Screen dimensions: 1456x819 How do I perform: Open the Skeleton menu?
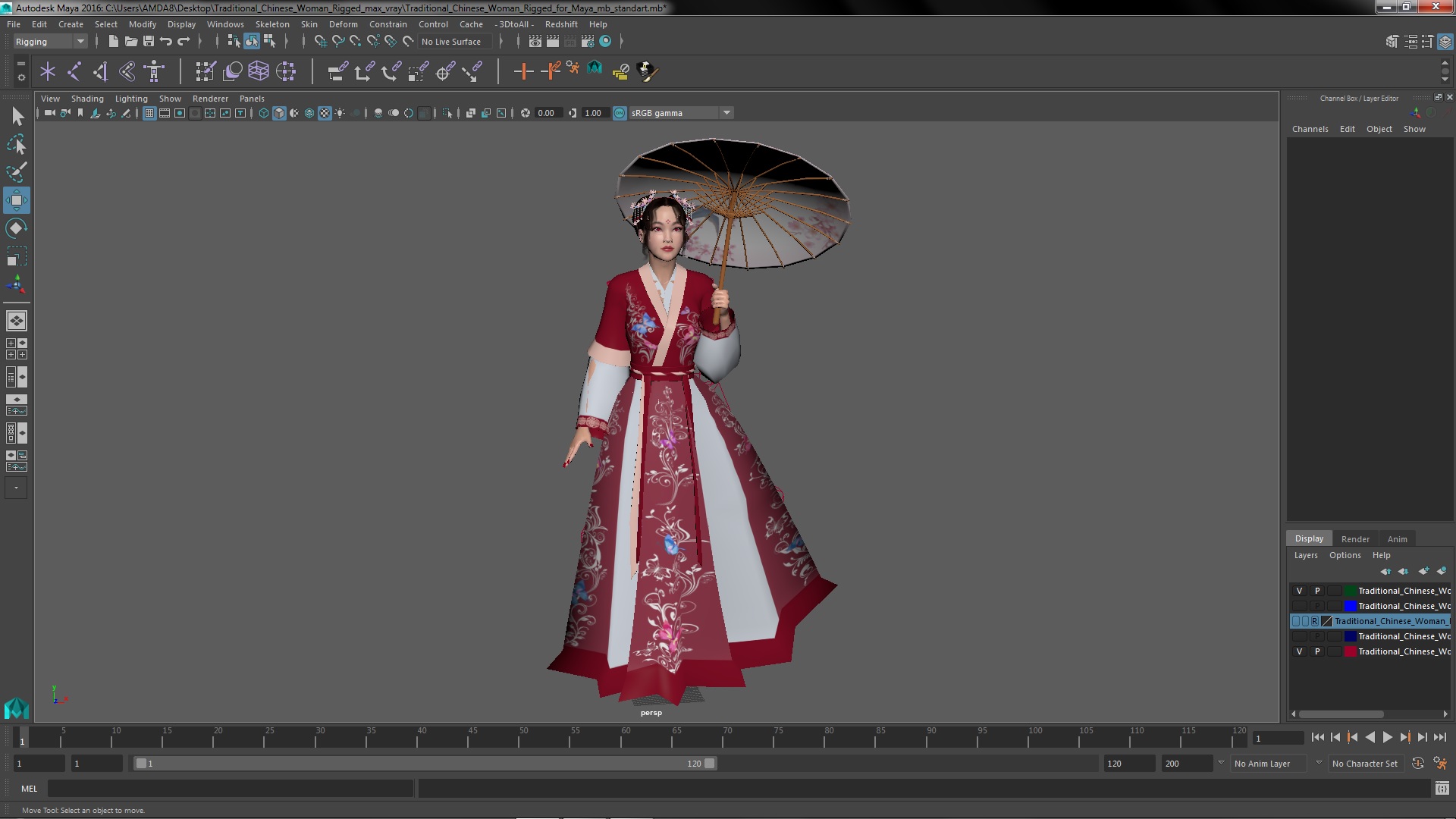tap(272, 24)
